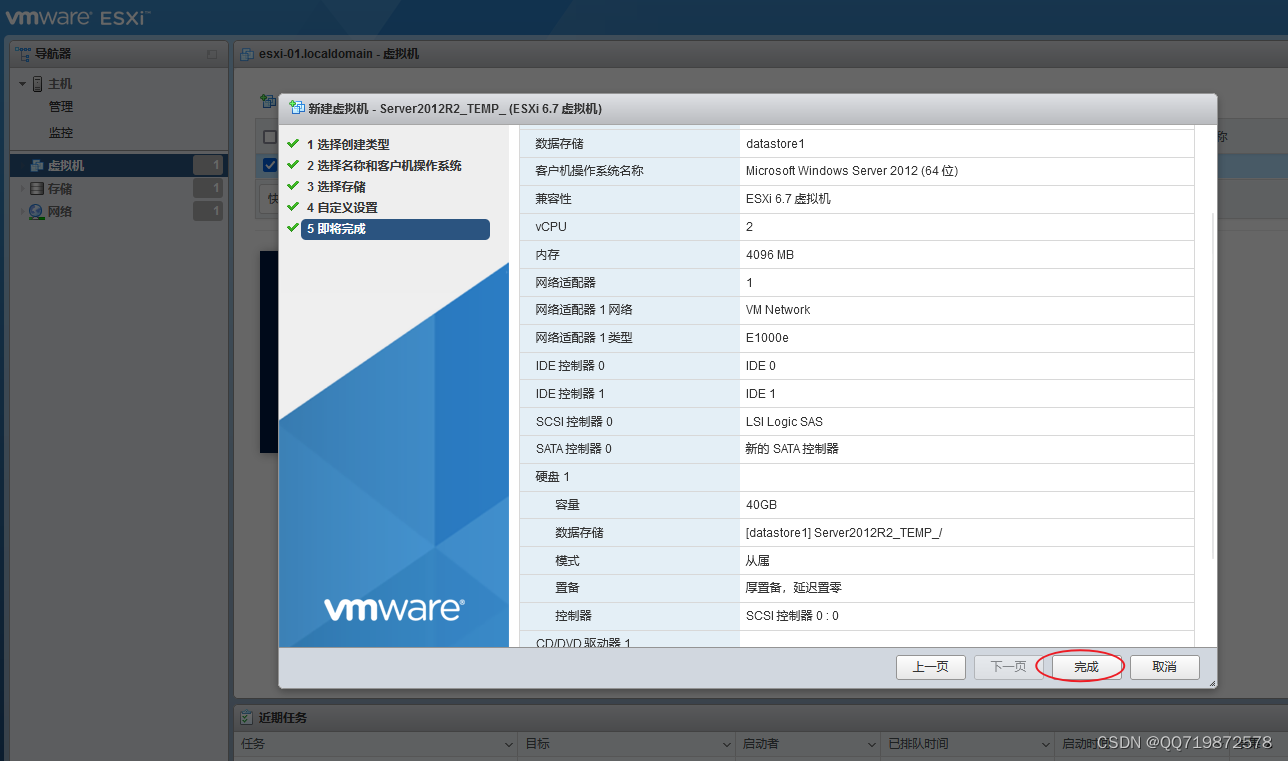Click the virtual machines icon beside 虚拟机
This screenshot has width=1288, height=761.
tap(37, 166)
